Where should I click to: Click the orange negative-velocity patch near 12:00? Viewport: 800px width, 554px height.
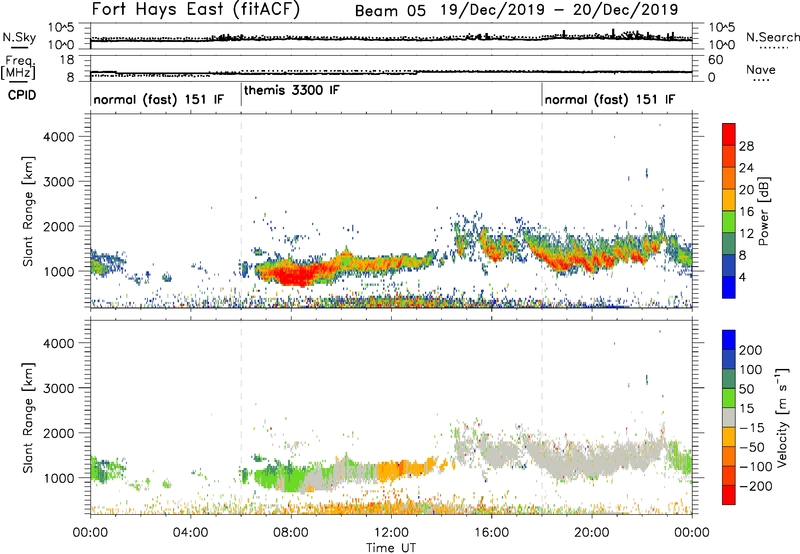click(x=403, y=468)
